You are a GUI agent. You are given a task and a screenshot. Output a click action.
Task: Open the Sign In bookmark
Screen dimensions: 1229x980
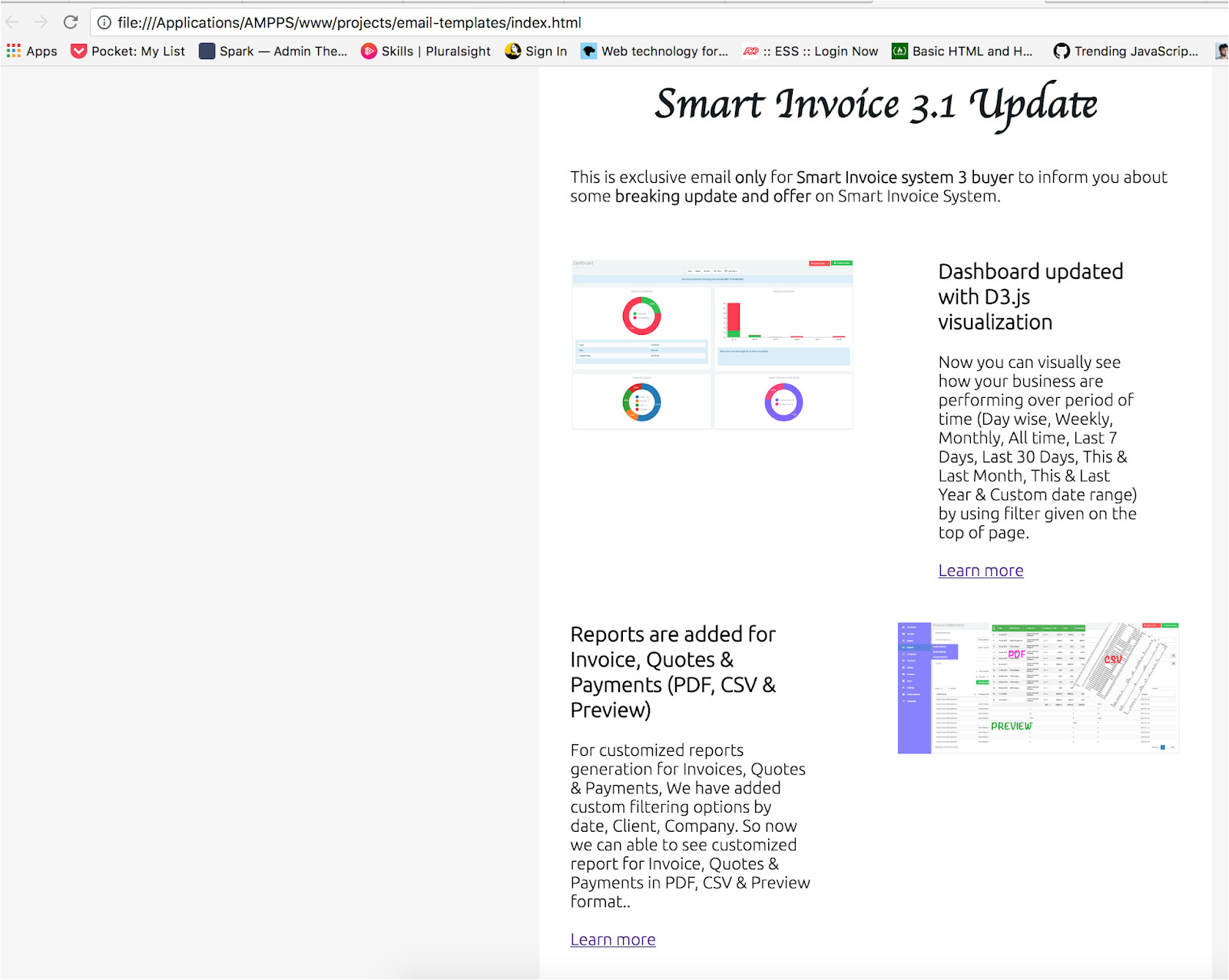(x=536, y=51)
